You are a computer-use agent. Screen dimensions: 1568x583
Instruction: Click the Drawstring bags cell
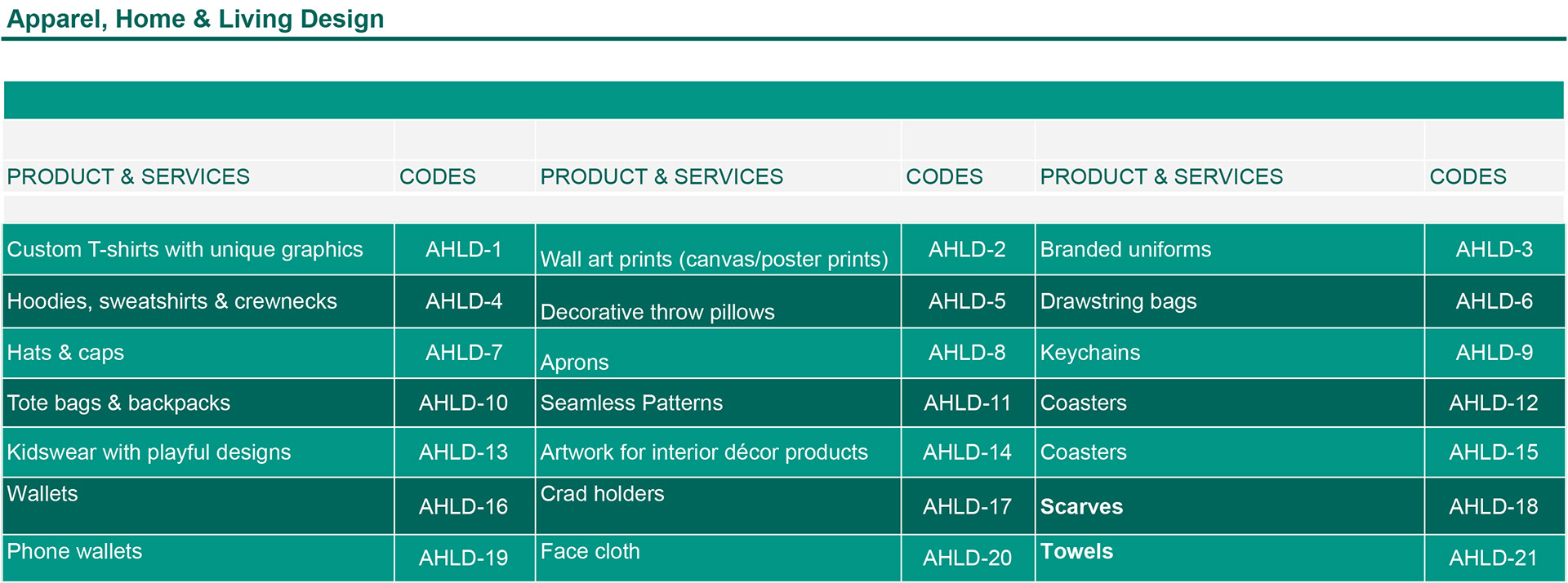pos(1118,301)
